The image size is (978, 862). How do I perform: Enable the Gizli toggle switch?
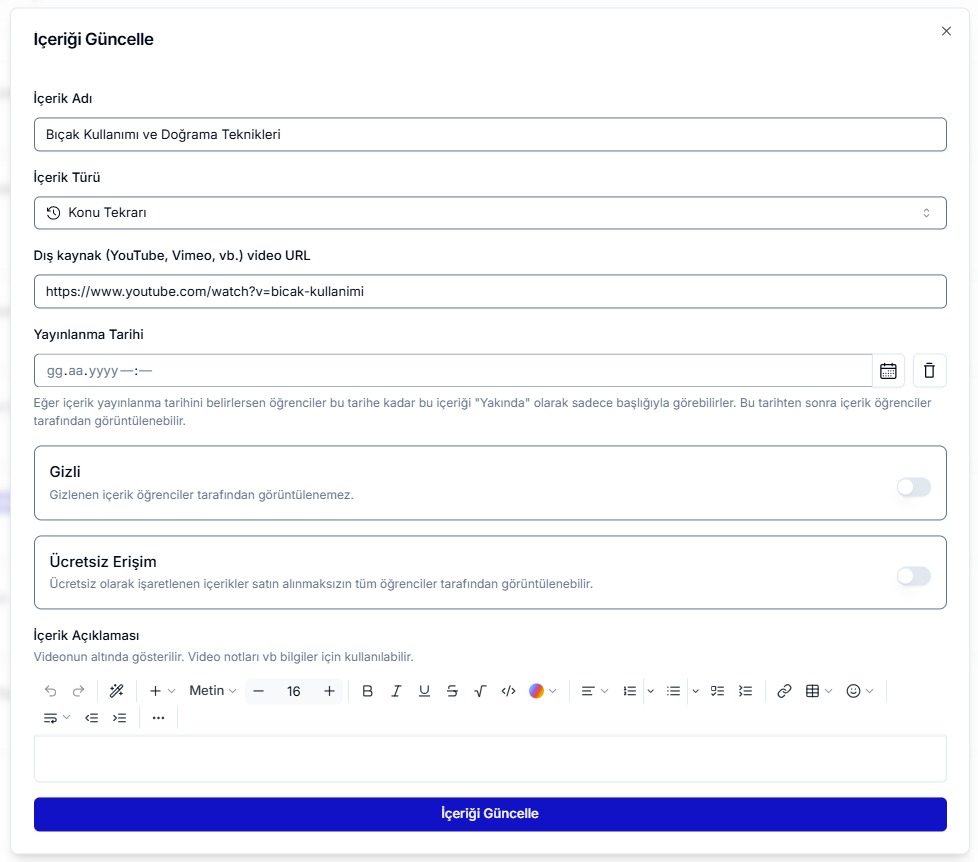tap(913, 487)
